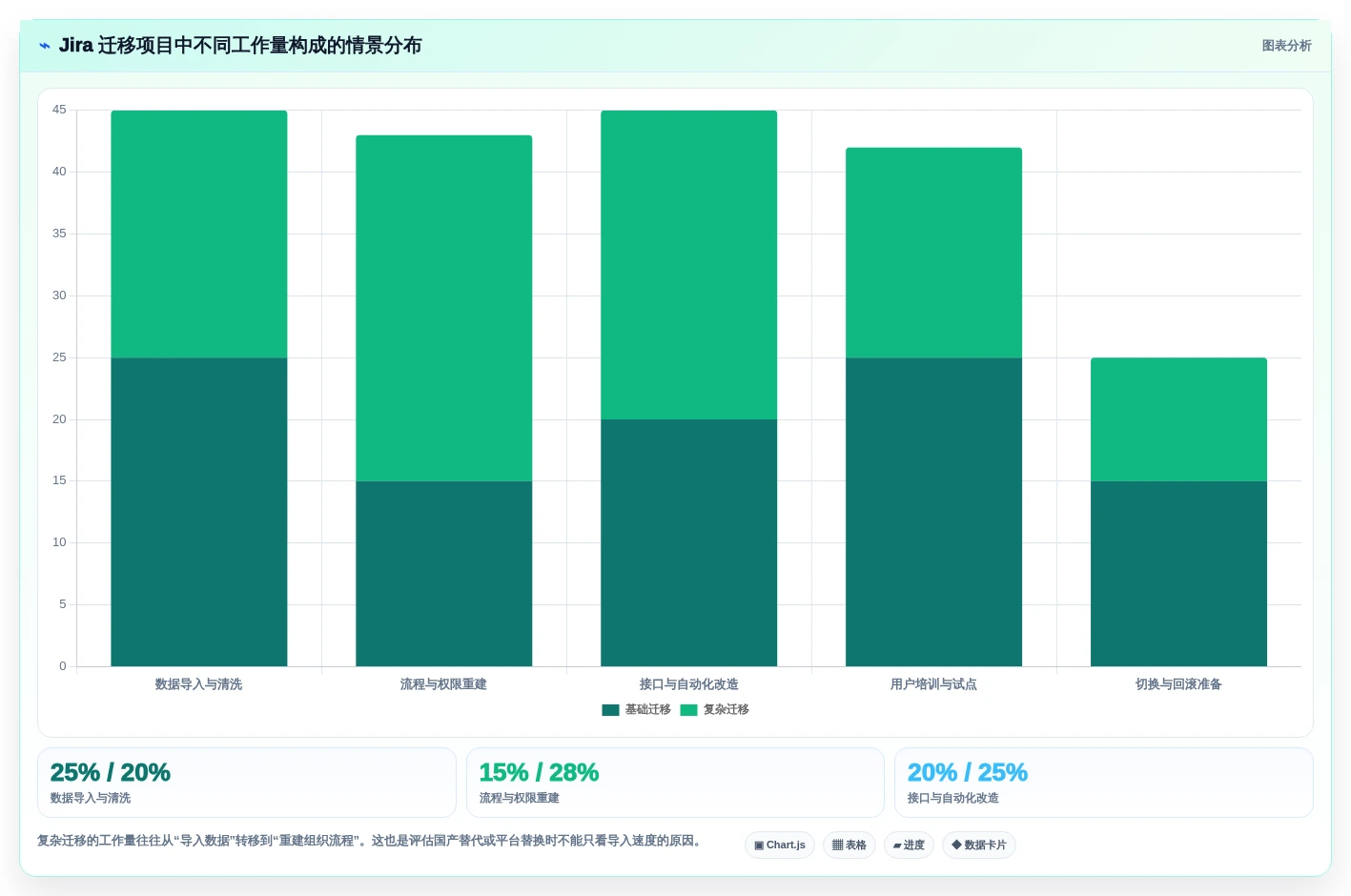Click the 接口与自动化改造 x-axis label
Viewport: 1351px width, 896px height.
(689, 684)
